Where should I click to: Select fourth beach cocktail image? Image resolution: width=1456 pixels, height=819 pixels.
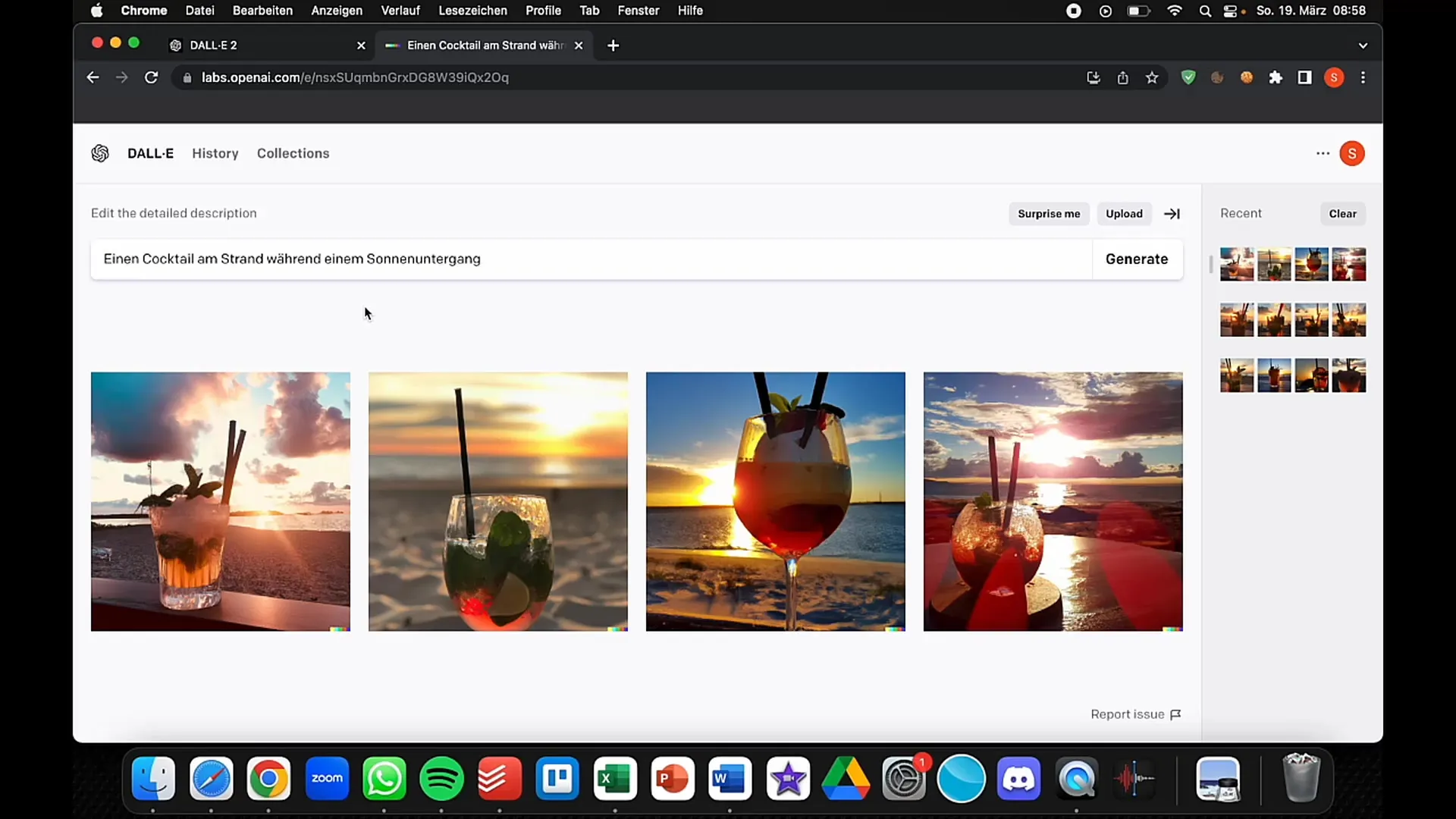1053,501
